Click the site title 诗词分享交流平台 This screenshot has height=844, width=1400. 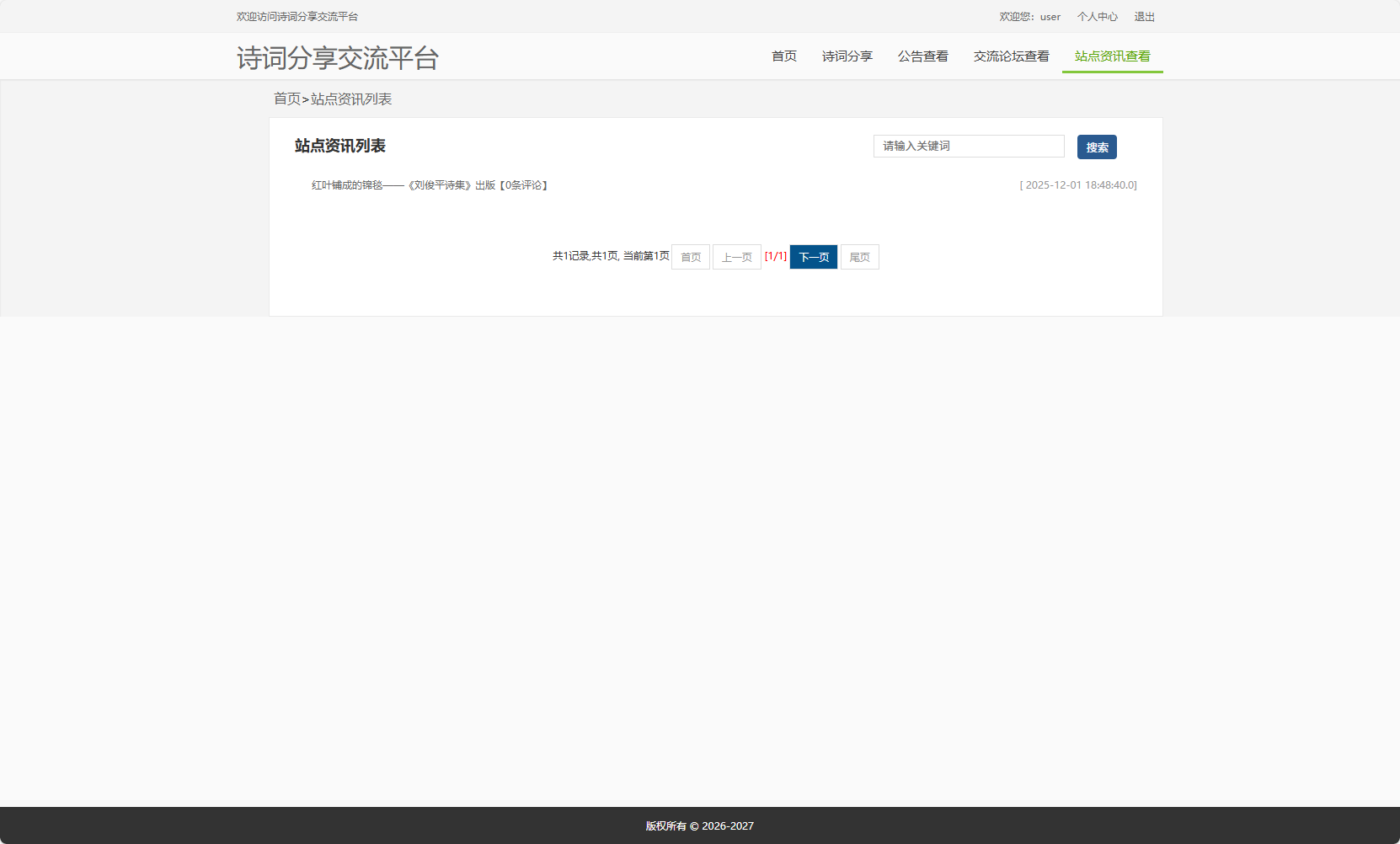pos(338,57)
